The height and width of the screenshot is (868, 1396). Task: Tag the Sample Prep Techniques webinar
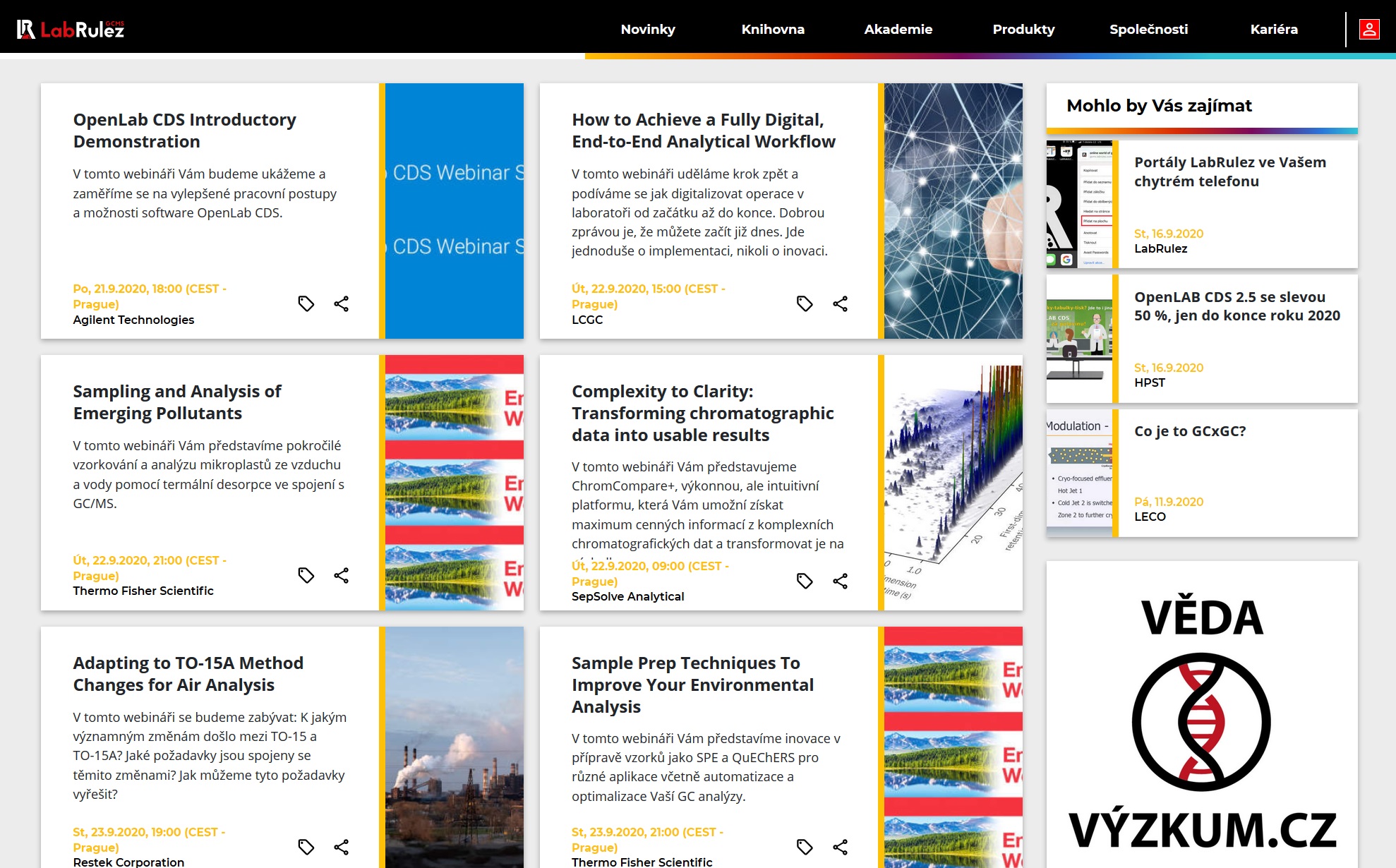click(805, 847)
